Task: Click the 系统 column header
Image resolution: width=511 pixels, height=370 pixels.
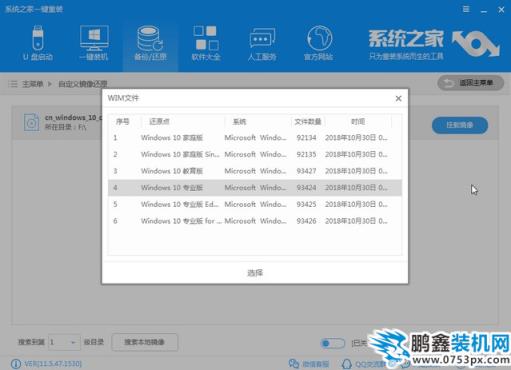Action: tap(239, 122)
